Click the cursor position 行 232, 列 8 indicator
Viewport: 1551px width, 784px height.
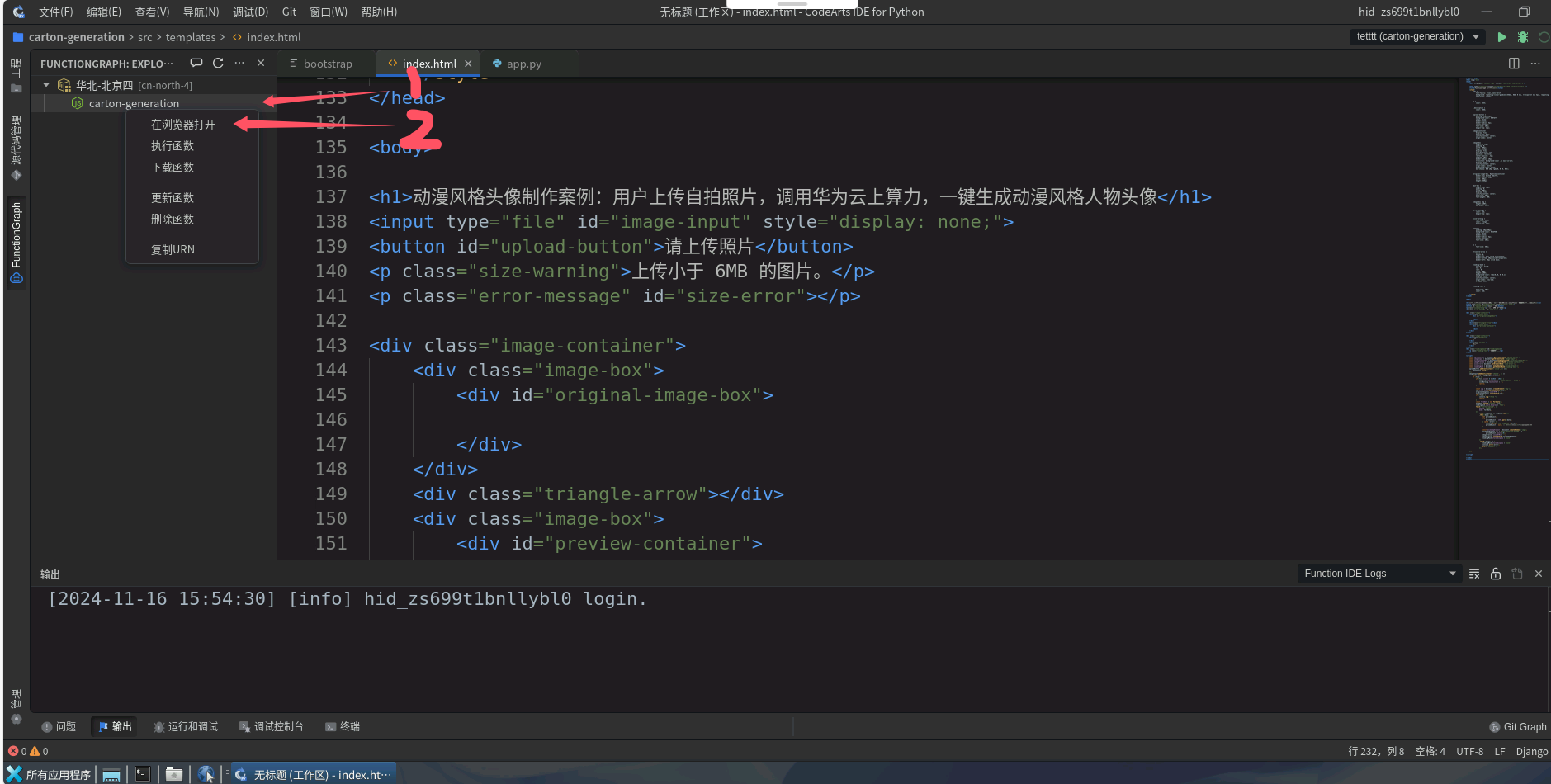(x=1376, y=751)
